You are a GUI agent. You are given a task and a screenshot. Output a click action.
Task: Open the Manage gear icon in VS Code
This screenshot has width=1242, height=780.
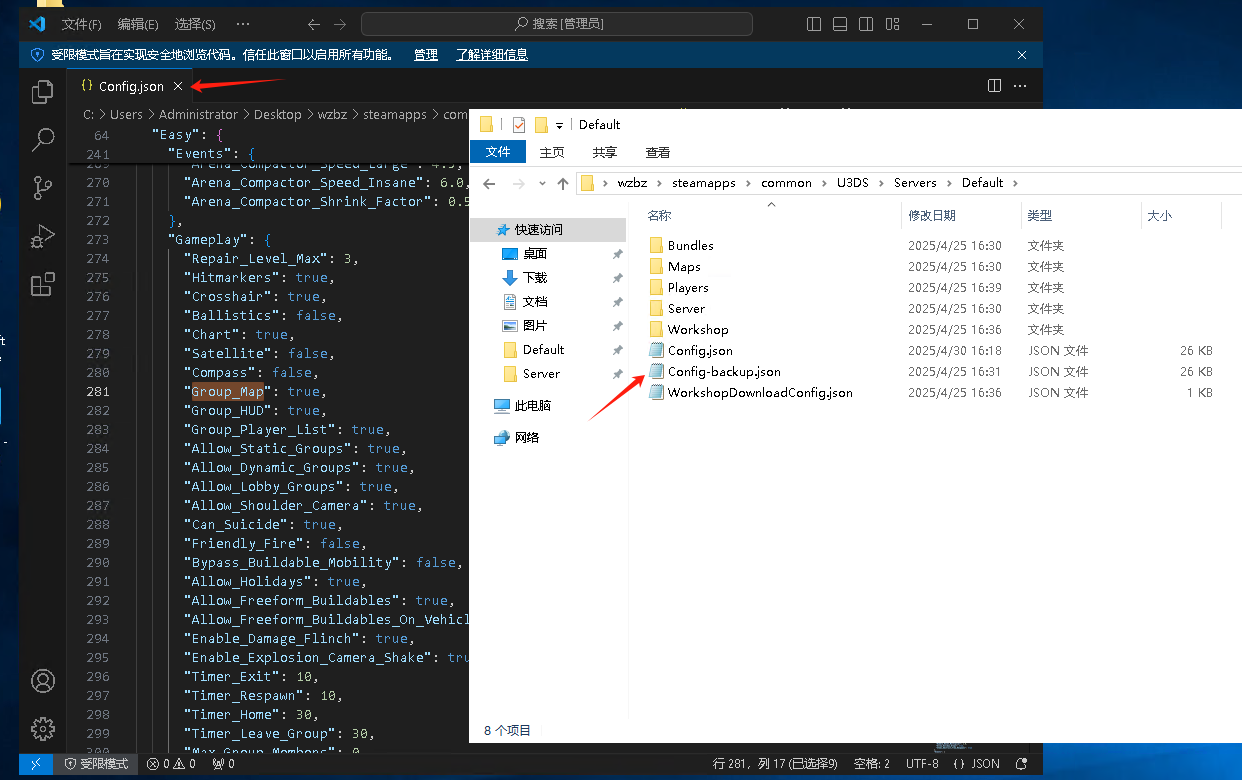43,728
